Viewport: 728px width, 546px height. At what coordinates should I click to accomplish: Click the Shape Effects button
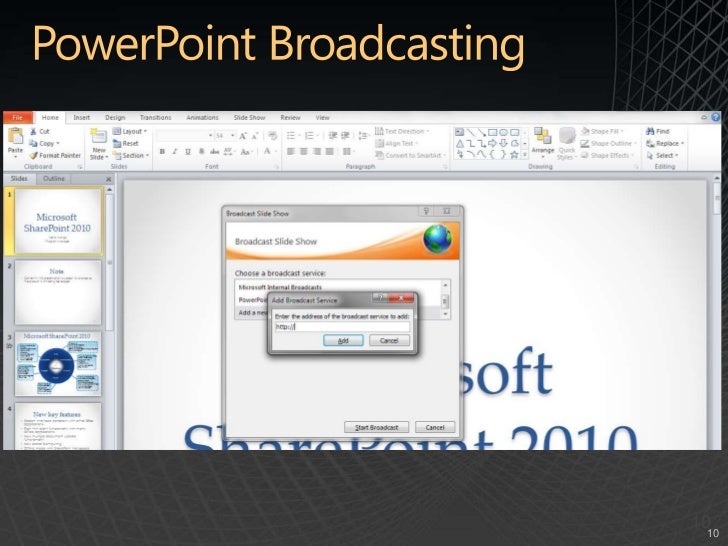click(x=607, y=156)
